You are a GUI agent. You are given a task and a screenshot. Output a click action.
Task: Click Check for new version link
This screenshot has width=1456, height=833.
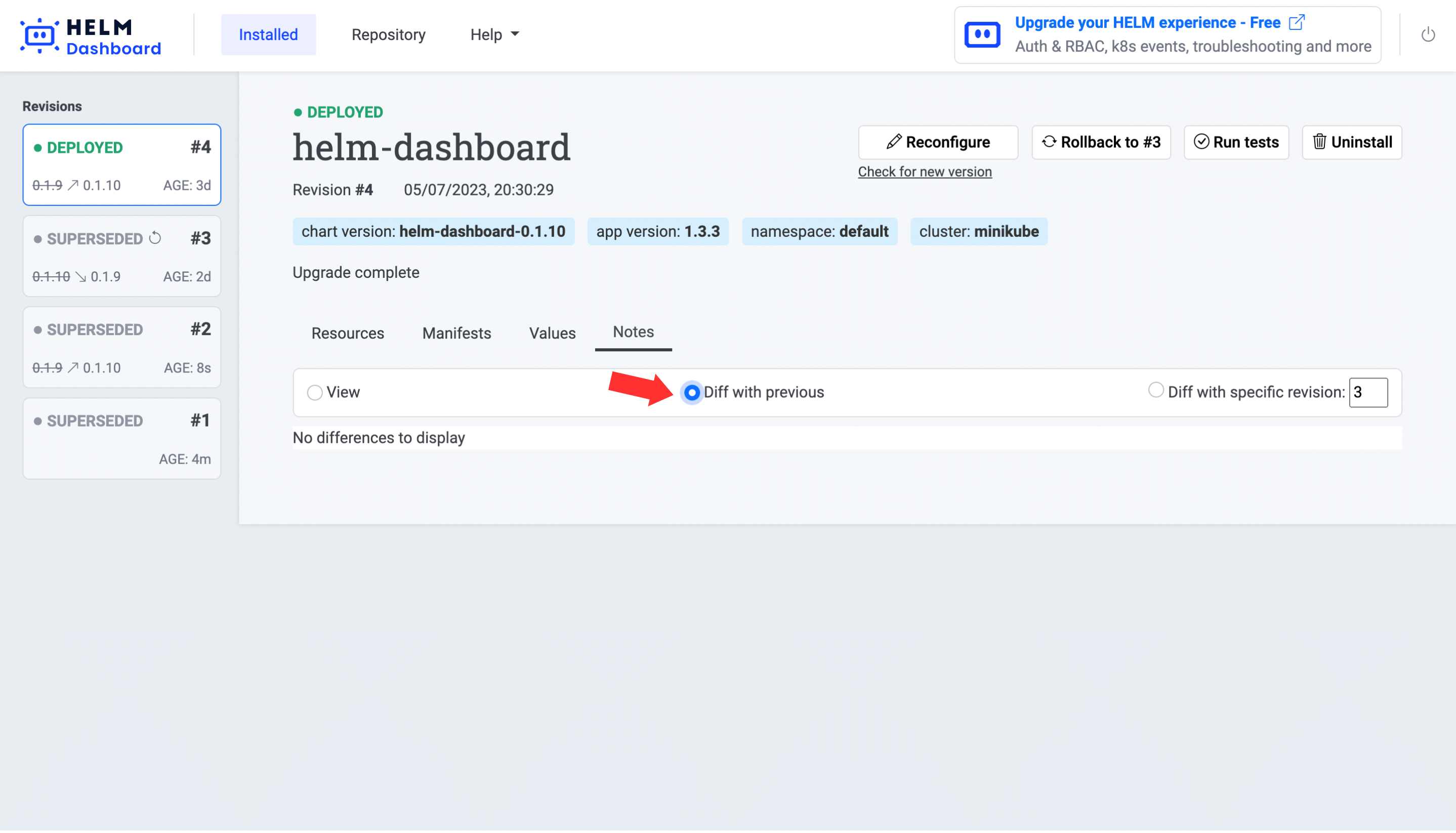pos(925,172)
